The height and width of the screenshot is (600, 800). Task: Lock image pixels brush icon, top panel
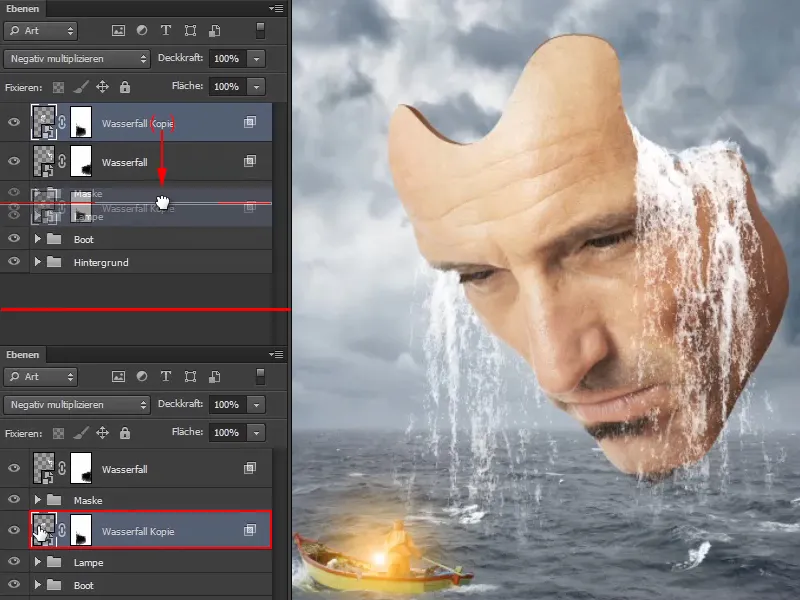(x=80, y=87)
